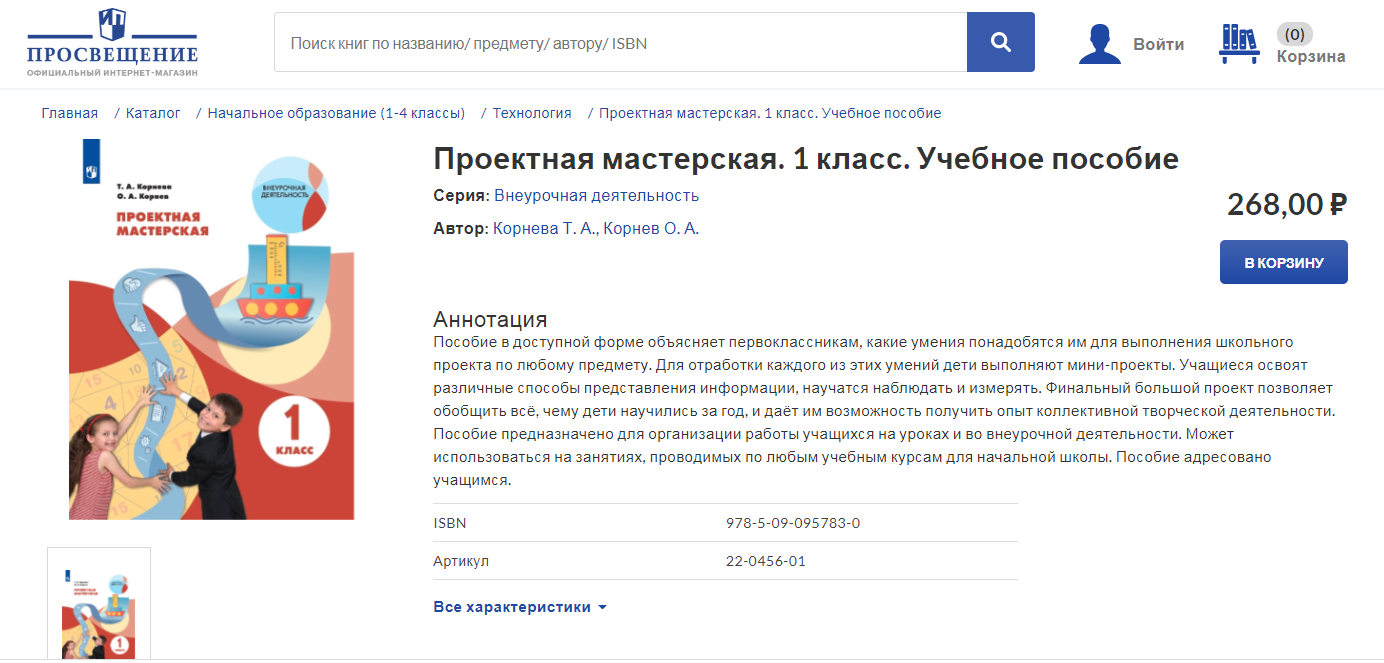Click the large book cover image
Screen dimensions: 1384x663
click(x=212, y=330)
